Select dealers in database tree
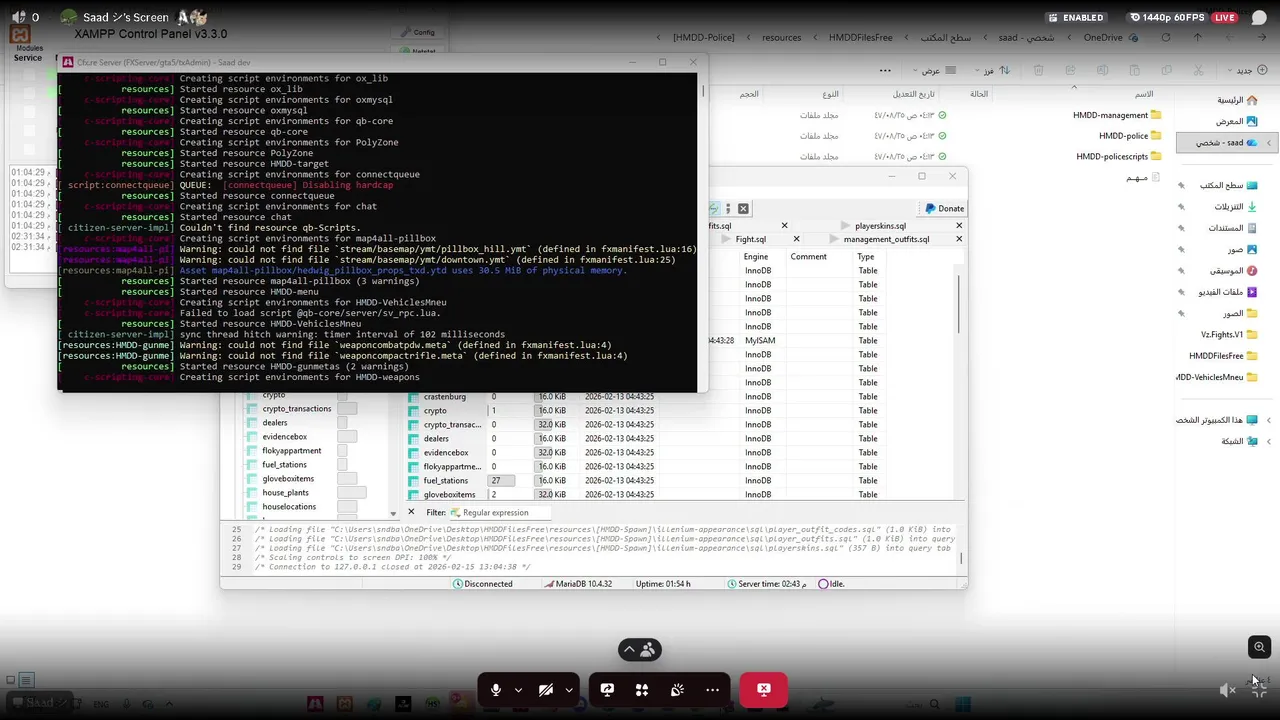1280x720 pixels. click(x=275, y=423)
